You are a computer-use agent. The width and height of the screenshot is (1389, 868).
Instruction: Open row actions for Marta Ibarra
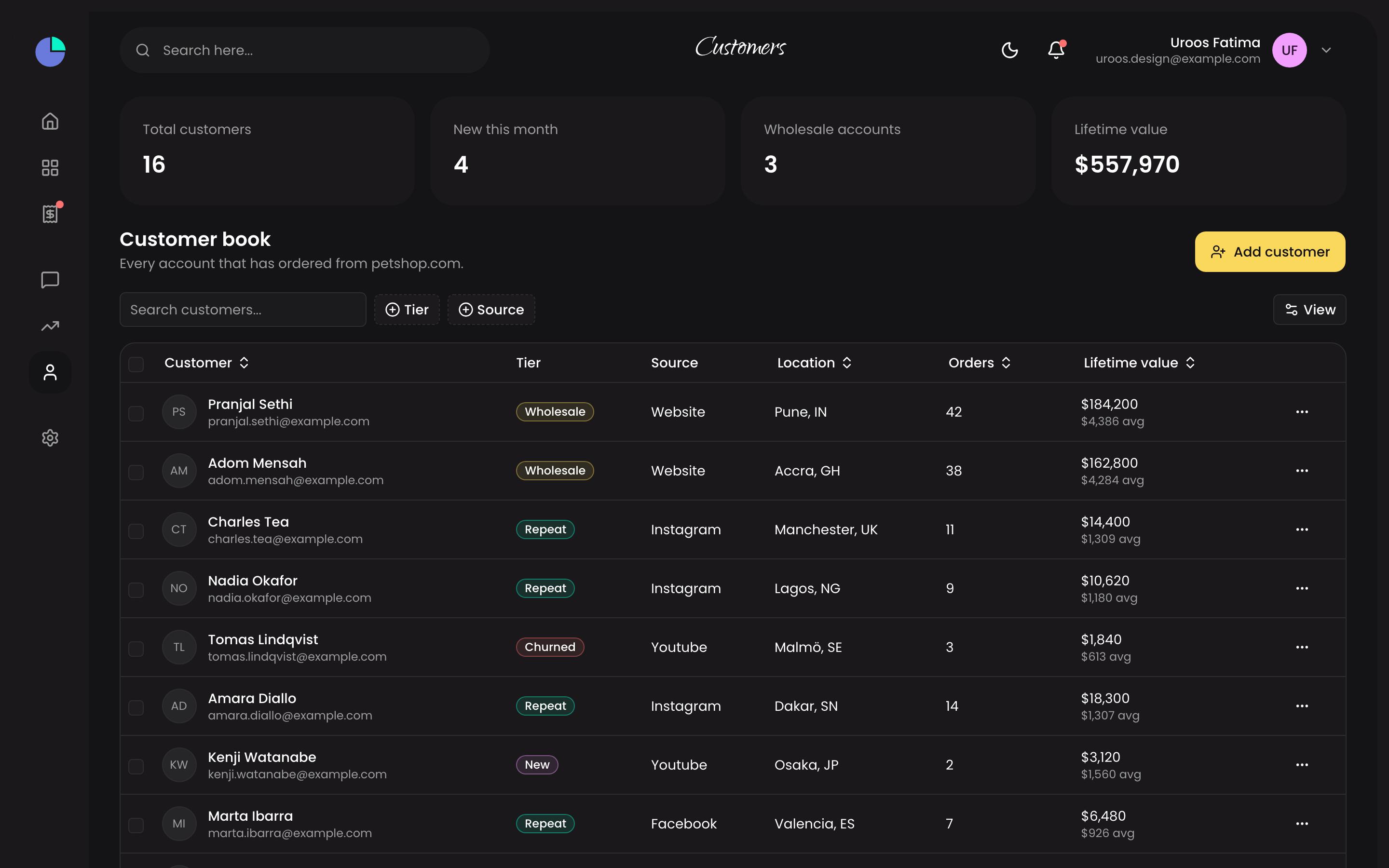pyautogui.click(x=1302, y=824)
